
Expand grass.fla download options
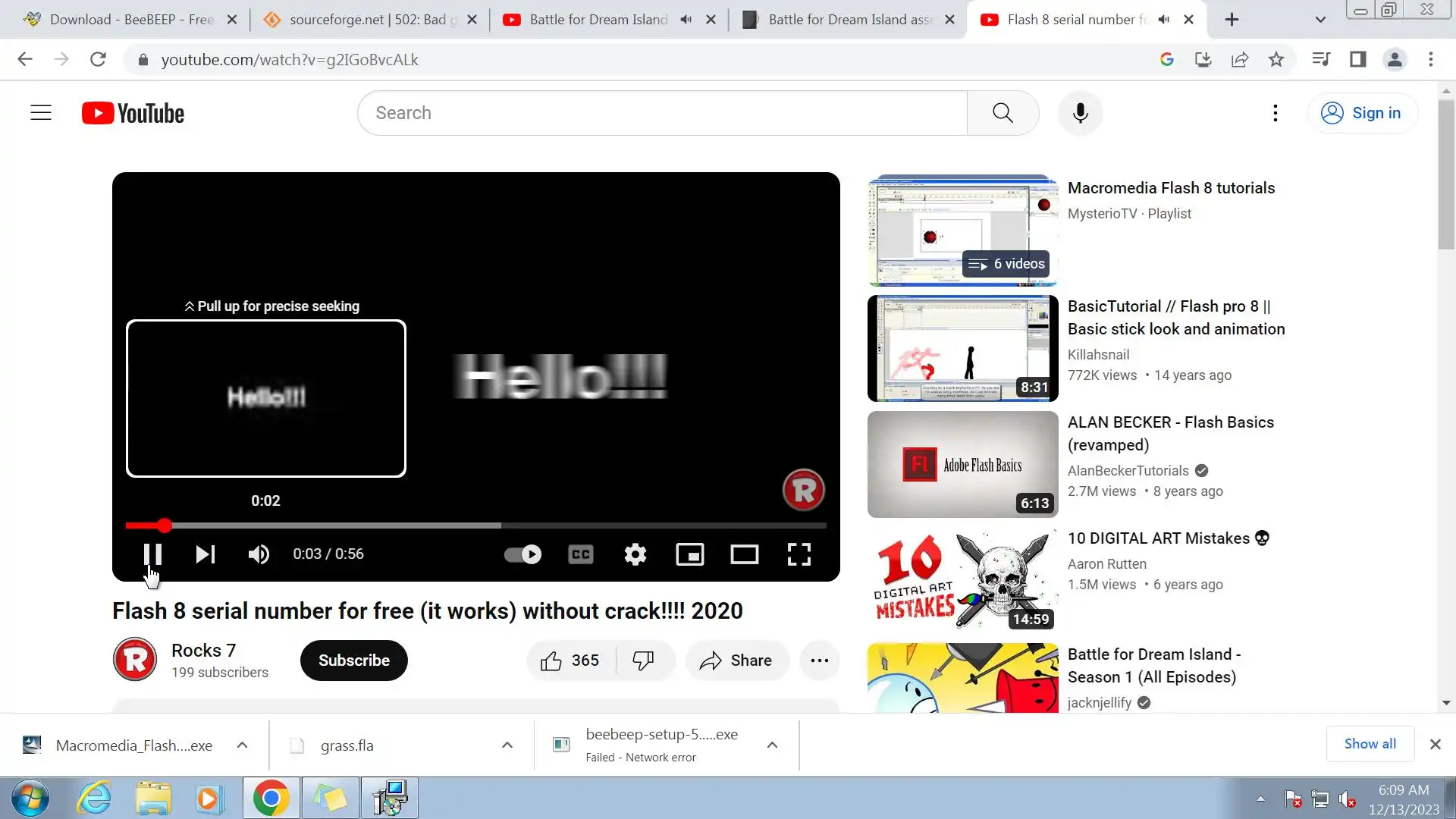pyautogui.click(x=507, y=745)
